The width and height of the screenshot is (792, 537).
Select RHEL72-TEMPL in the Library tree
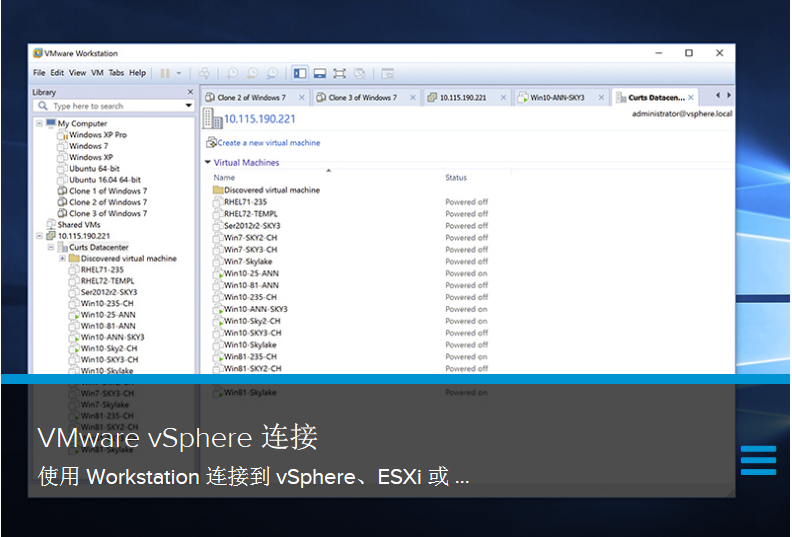coord(108,280)
